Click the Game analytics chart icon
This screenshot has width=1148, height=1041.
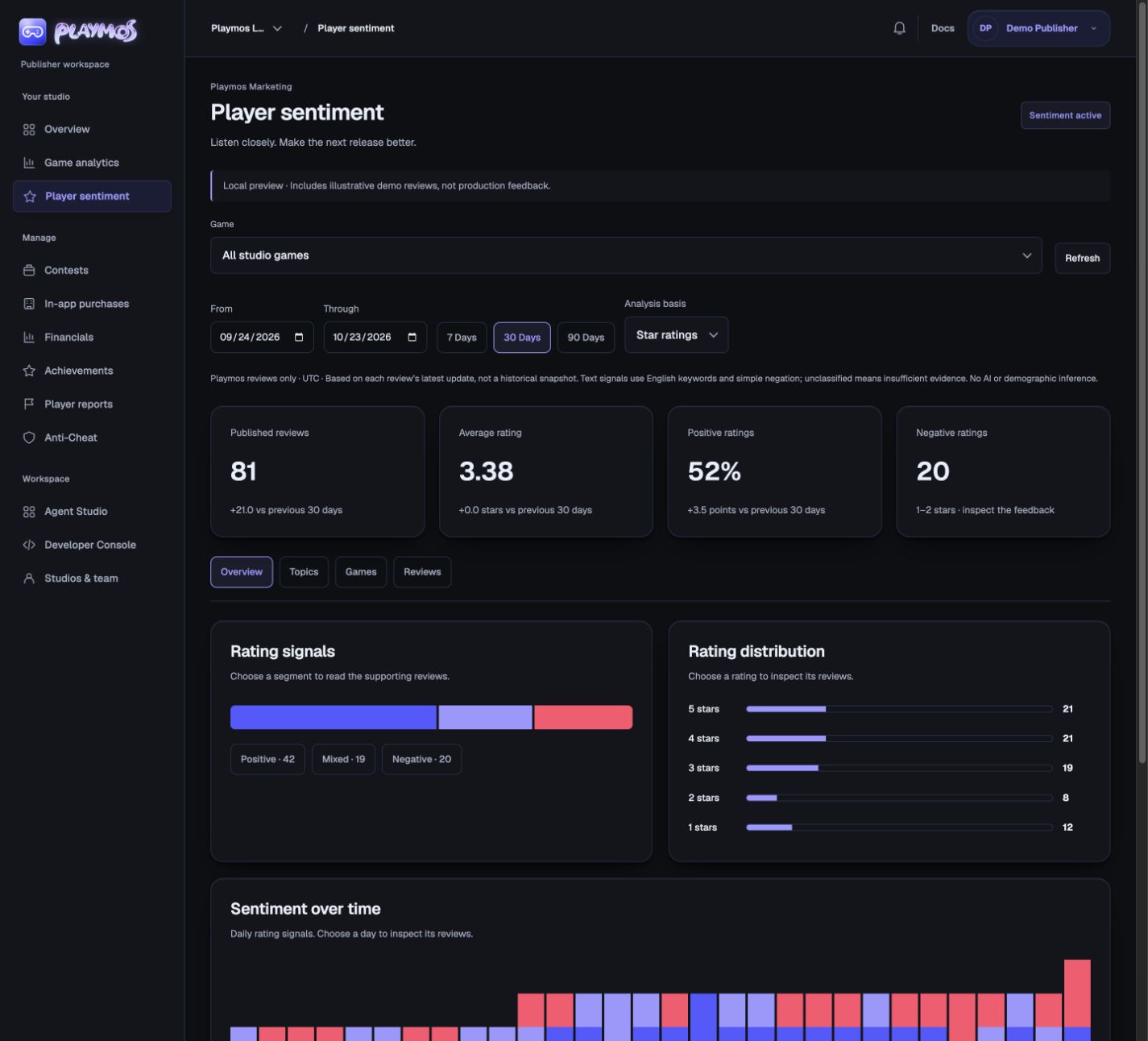coord(29,163)
